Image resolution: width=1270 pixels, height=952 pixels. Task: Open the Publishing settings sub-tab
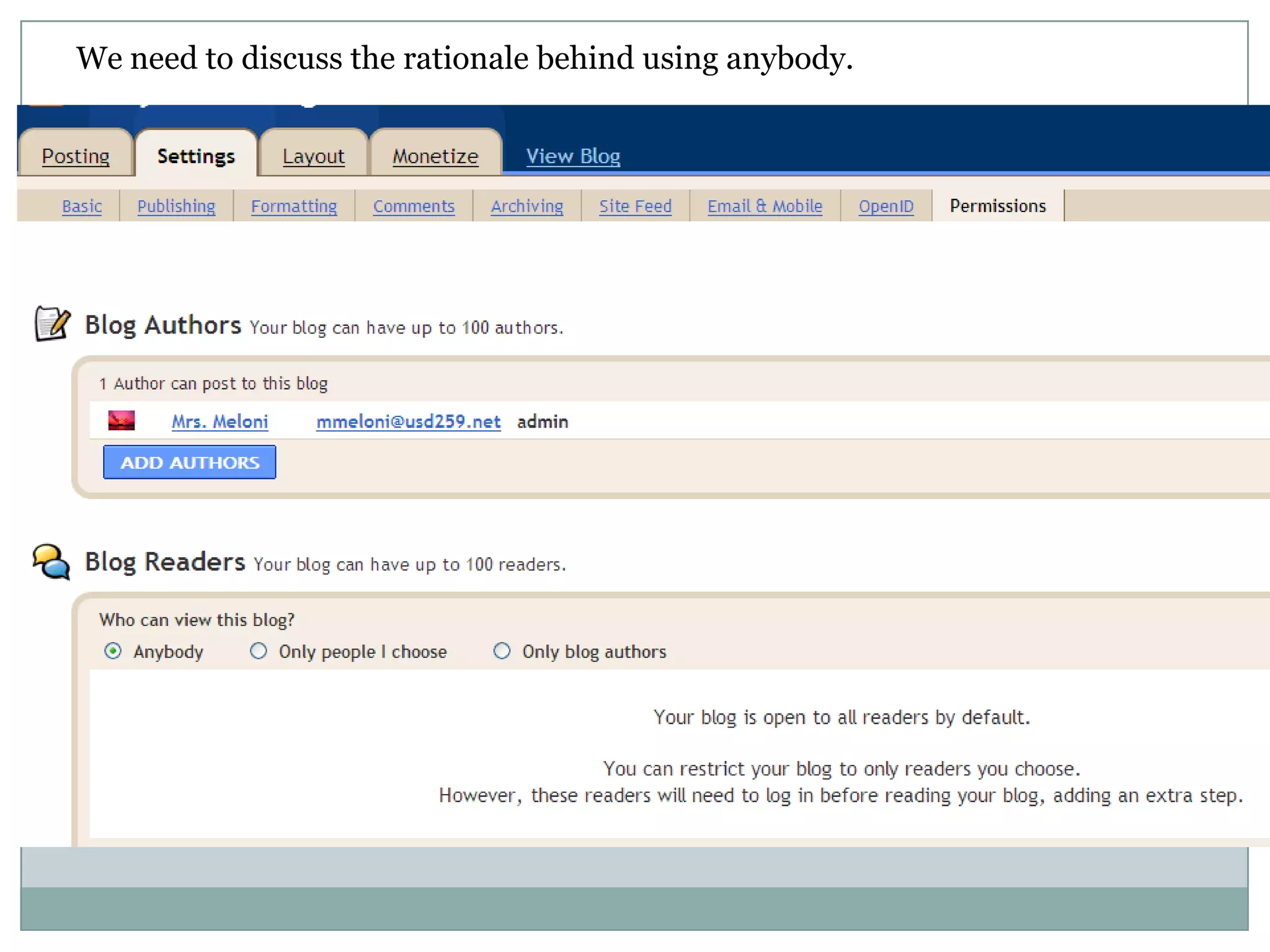pos(176,206)
